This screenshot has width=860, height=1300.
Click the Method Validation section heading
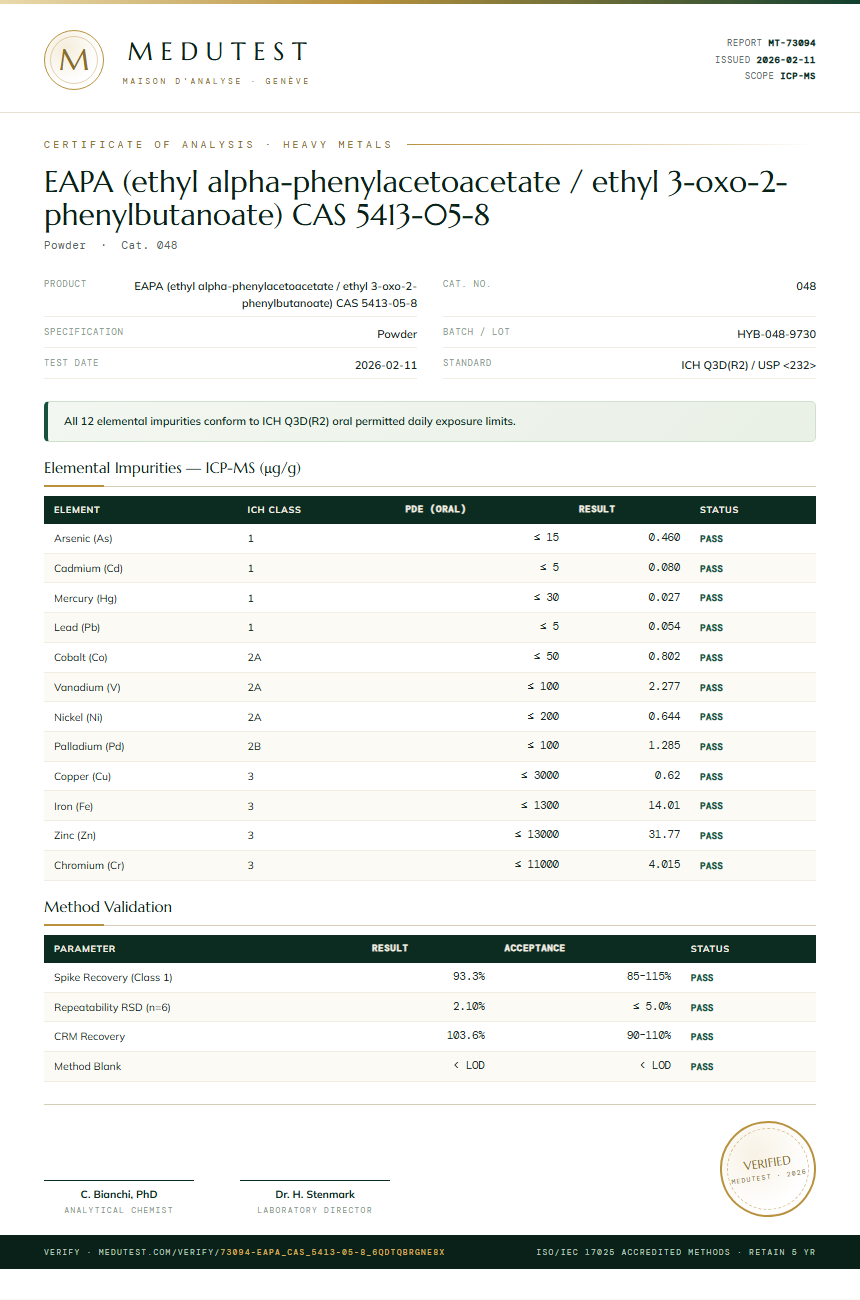(108, 907)
